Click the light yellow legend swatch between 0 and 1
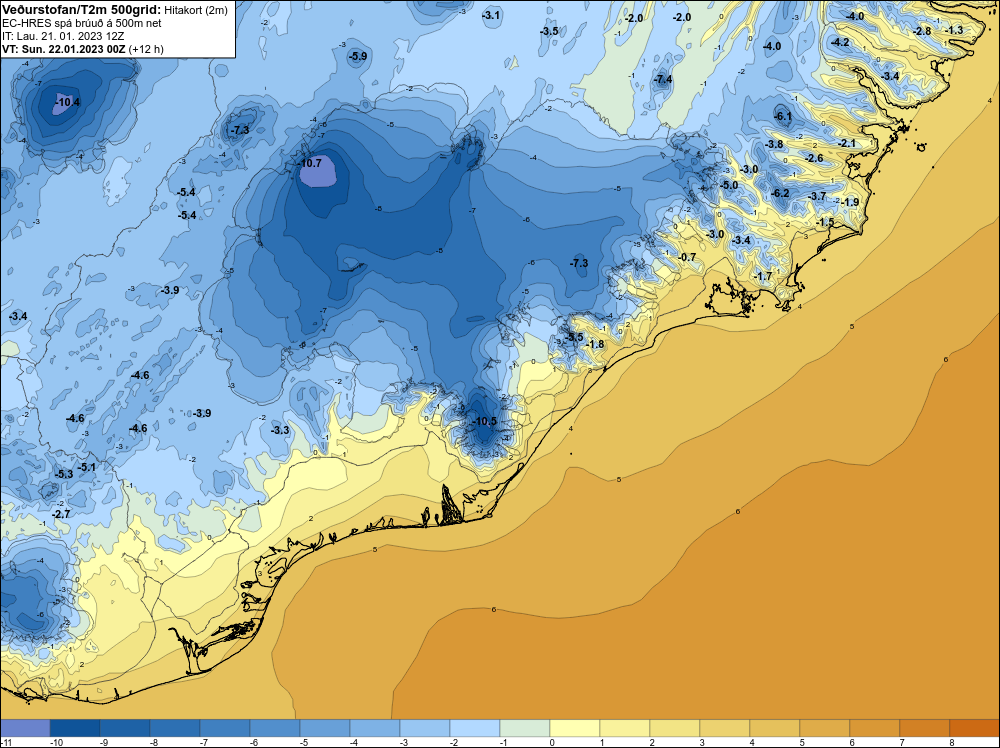1000x748 pixels. click(x=575, y=728)
